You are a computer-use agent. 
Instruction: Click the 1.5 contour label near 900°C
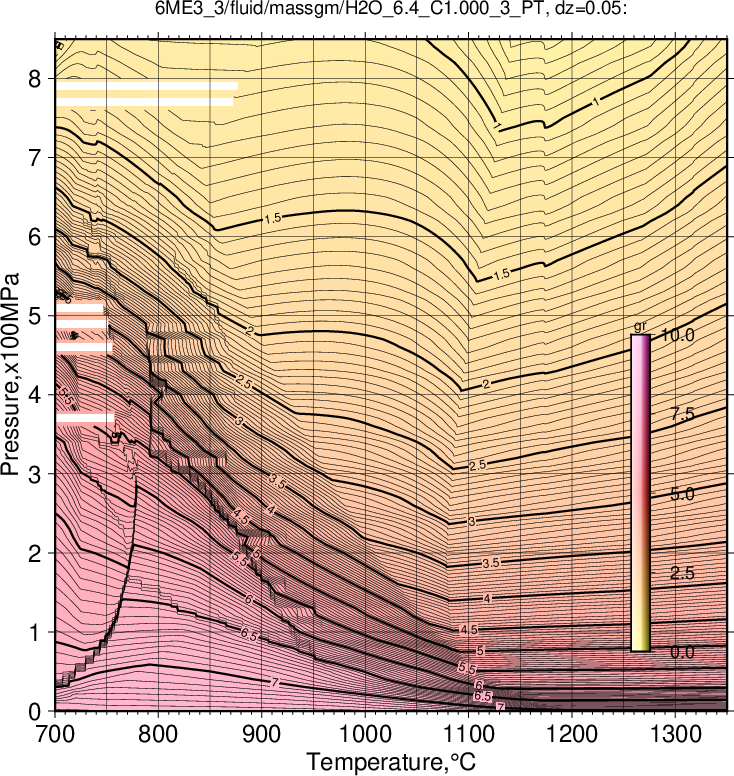coord(273,218)
